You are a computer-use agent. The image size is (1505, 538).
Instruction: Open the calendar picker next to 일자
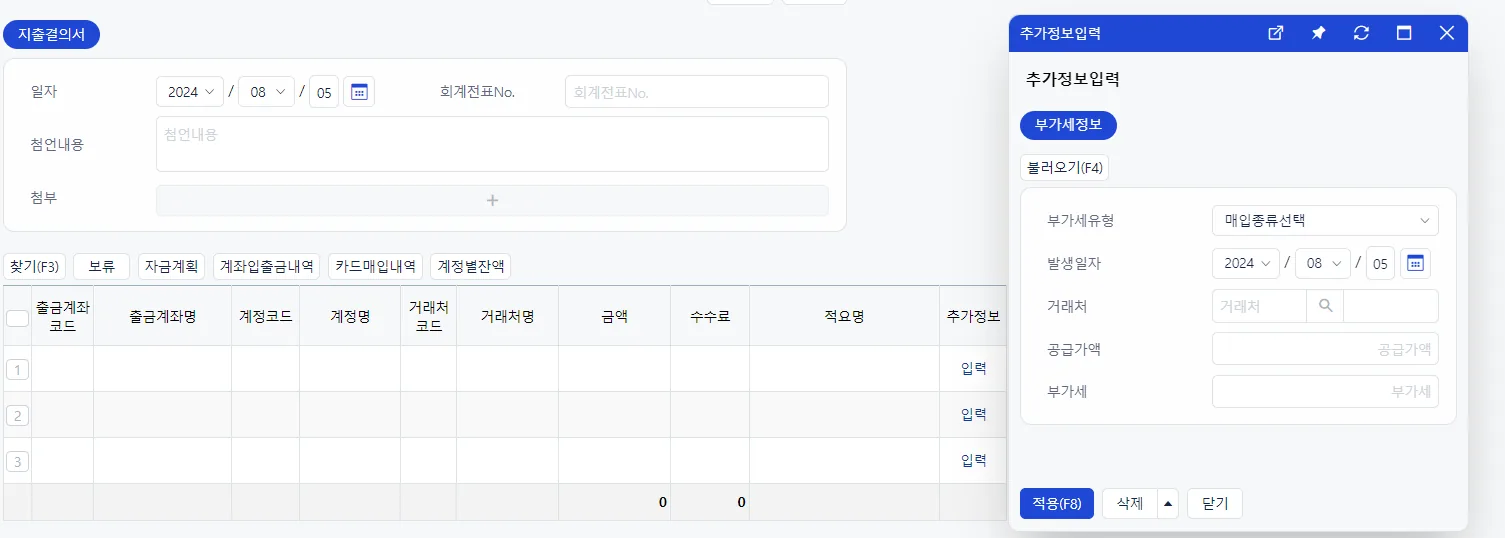tap(359, 92)
